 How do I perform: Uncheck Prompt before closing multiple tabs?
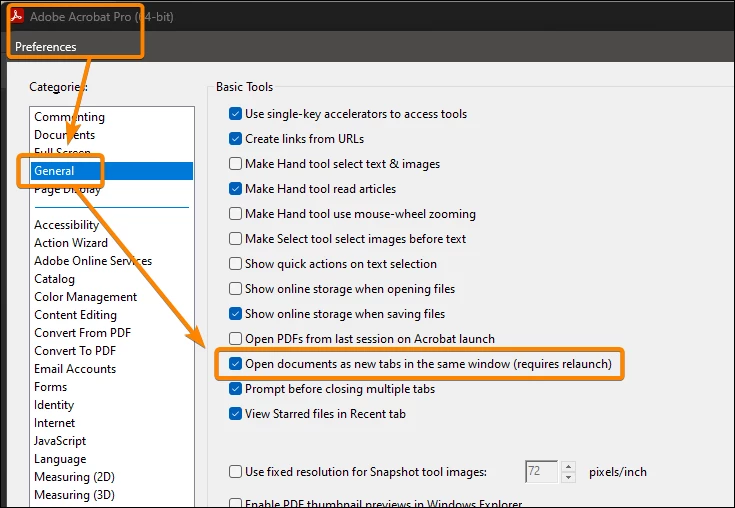click(235, 388)
